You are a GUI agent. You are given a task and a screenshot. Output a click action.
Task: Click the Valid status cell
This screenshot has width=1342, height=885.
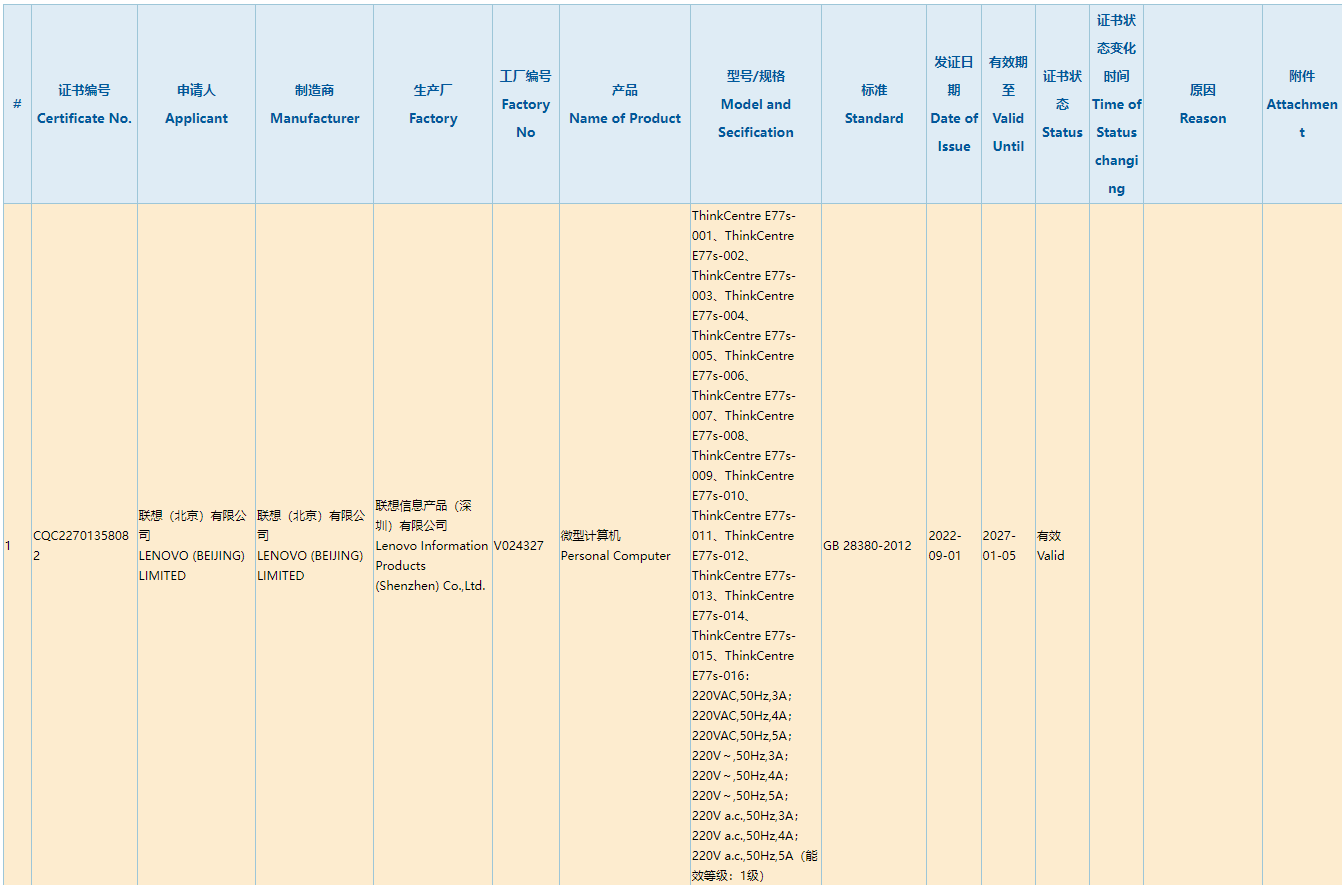coord(1051,546)
